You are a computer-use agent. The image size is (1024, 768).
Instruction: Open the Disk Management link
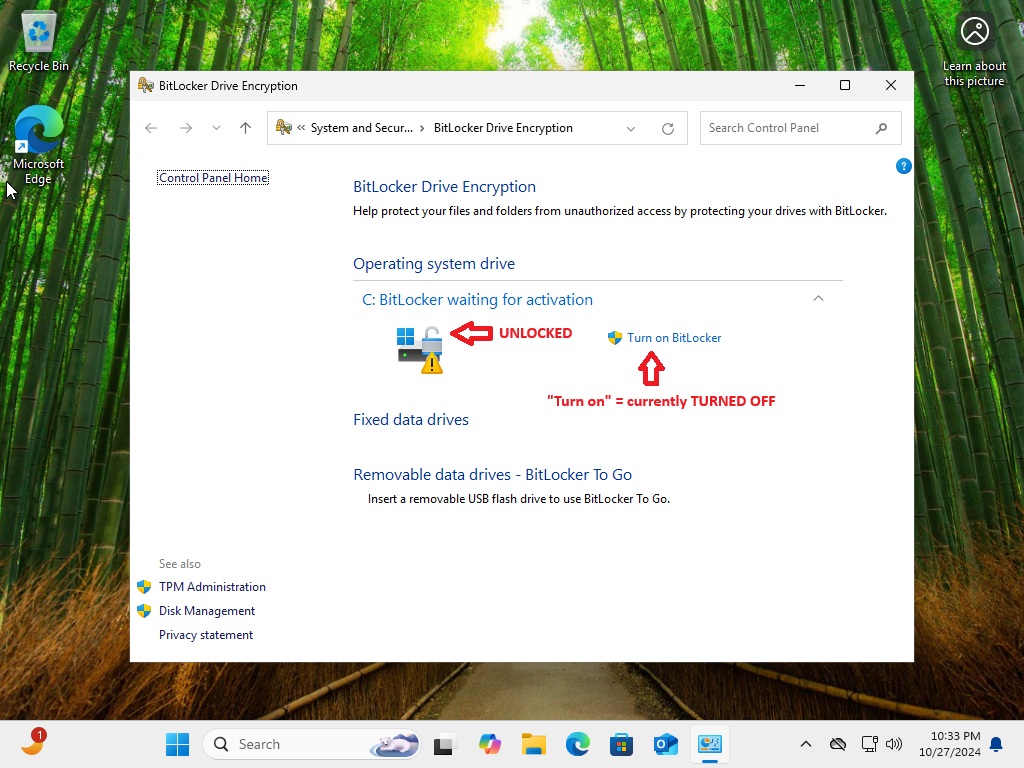(x=207, y=611)
